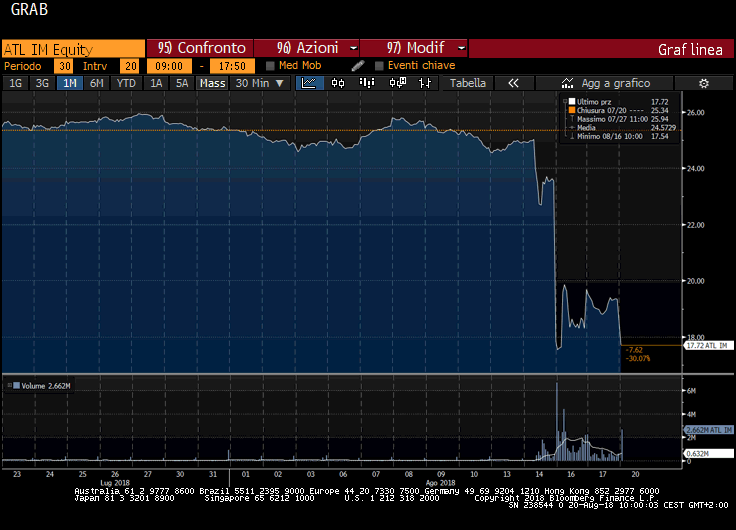The height and width of the screenshot is (530, 736).
Task: Click the Ultimo prz legend label
Action: point(594,101)
